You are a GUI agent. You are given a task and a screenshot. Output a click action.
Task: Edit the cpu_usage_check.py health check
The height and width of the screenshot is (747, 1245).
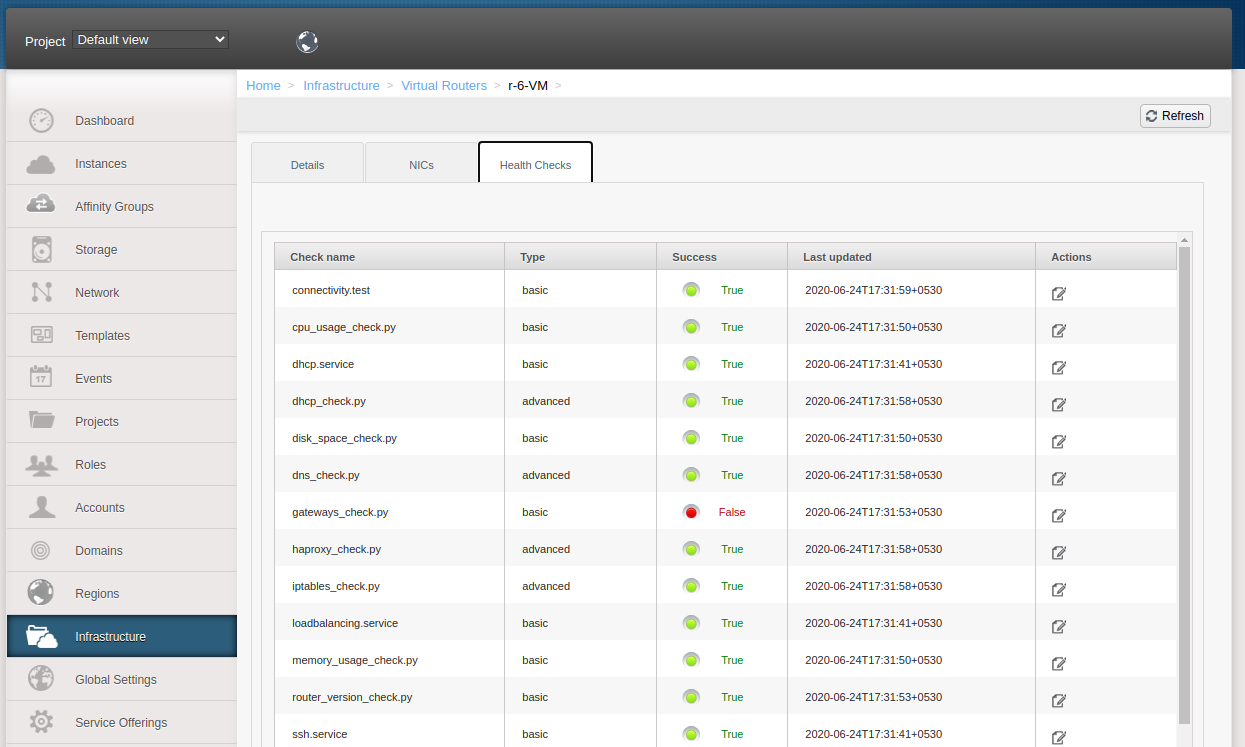tap(1059, 330)
